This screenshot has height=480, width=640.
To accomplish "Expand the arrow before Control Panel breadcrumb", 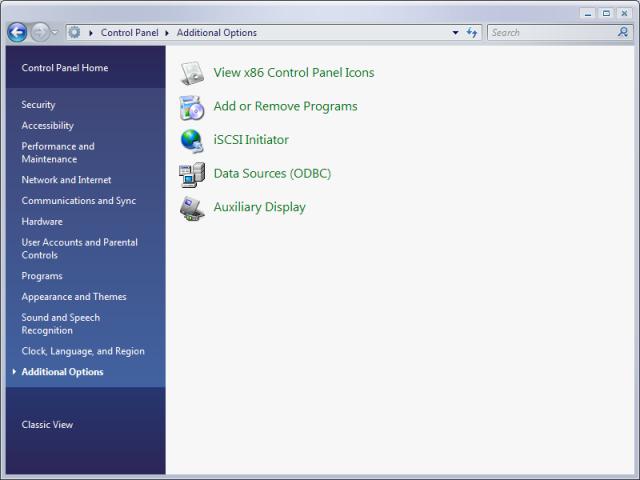I will (x=91, y=33).
